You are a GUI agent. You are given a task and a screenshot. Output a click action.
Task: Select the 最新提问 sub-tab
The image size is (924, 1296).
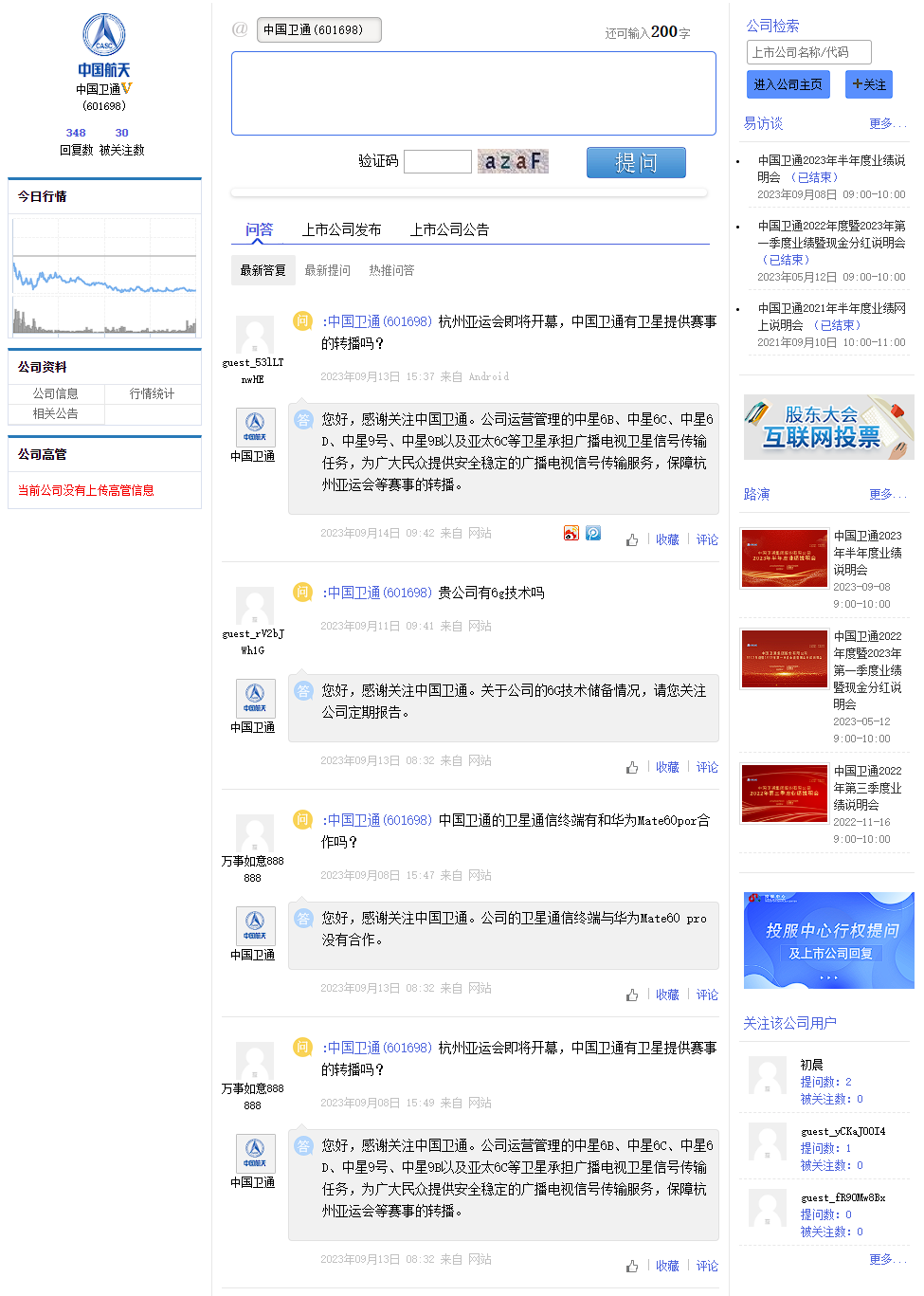pyautogui.click(x=327, y=270)
